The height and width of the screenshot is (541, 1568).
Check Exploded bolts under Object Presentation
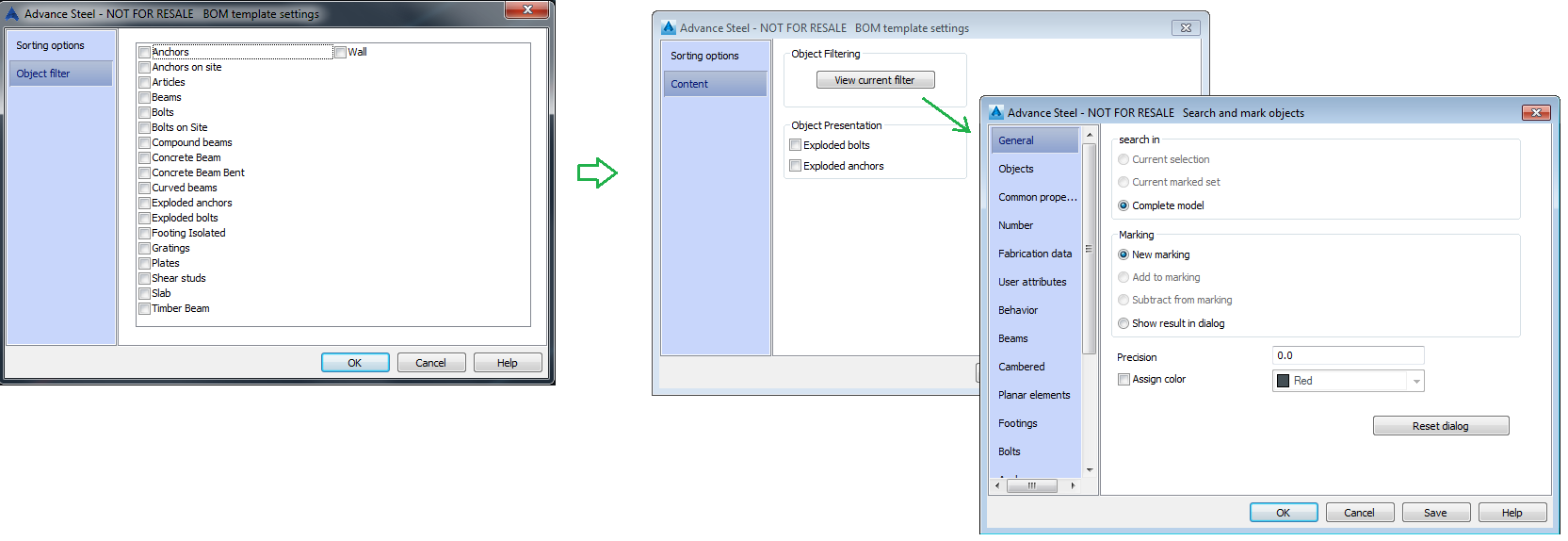796,145
